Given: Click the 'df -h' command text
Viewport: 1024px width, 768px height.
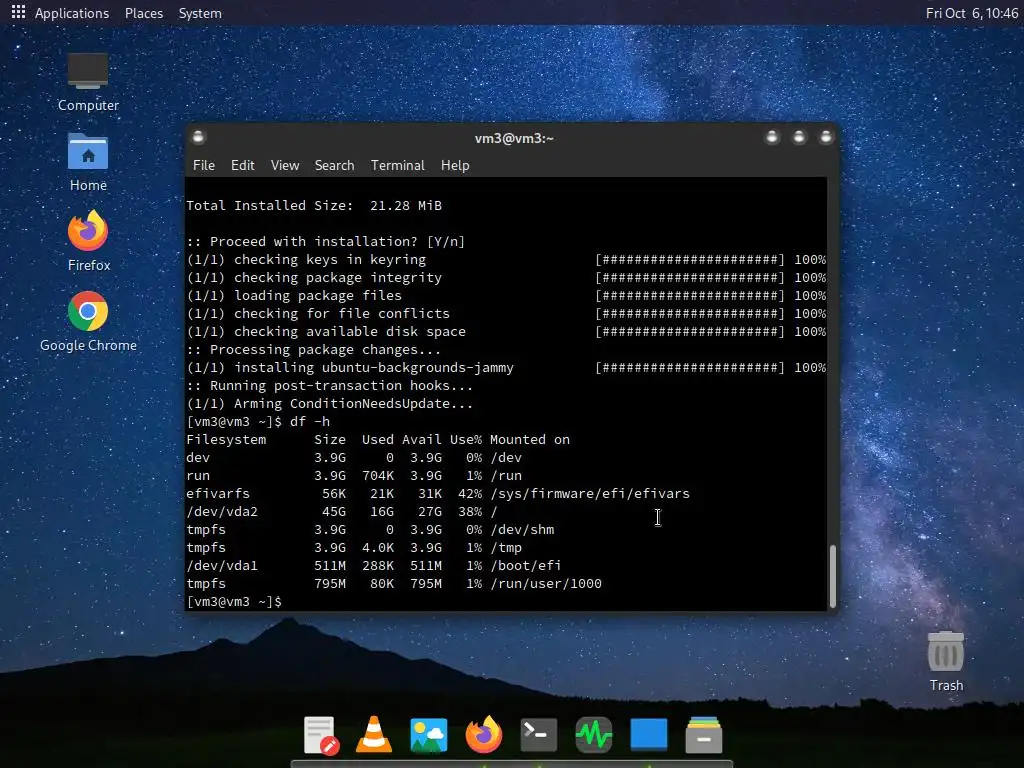Looking at the screenshot, I should 310,422.
